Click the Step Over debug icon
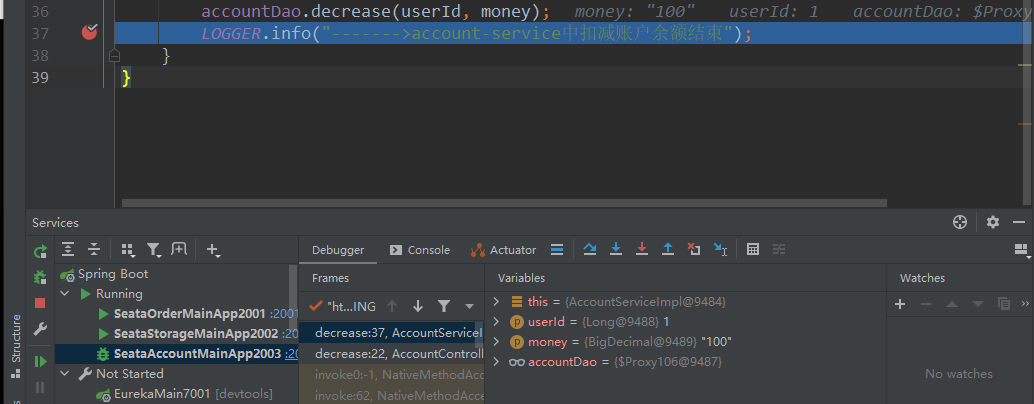The image size is (1034, 404). (590, 250)
